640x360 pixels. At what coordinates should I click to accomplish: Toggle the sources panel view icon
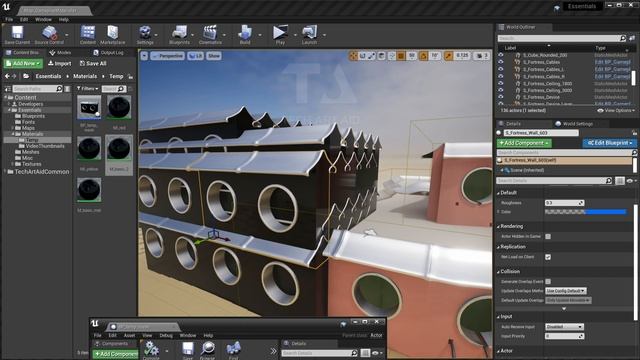[7, 89]
